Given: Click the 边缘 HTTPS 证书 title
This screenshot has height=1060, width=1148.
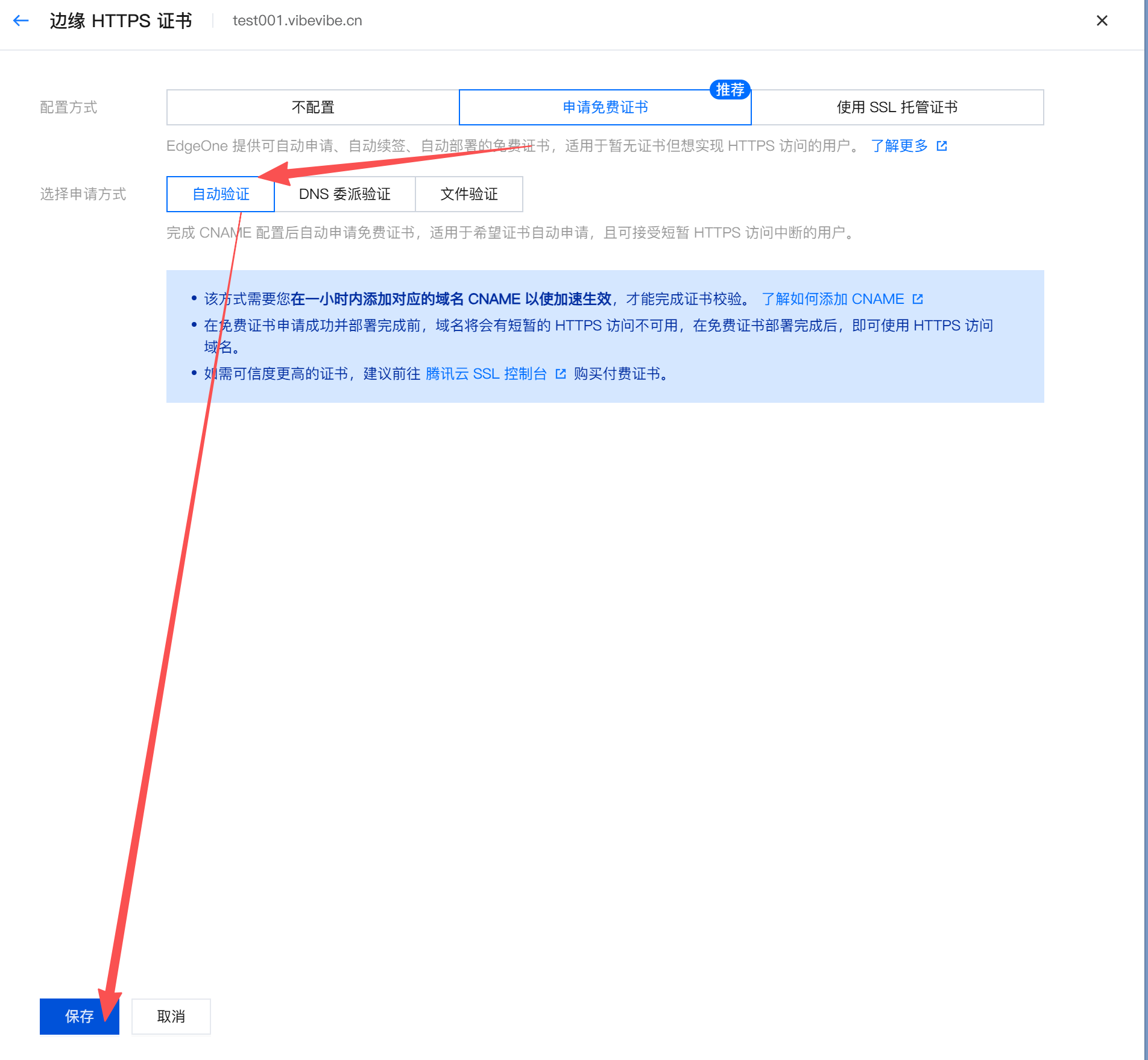Looking at the screenshot, I should [x=121, y=21].
